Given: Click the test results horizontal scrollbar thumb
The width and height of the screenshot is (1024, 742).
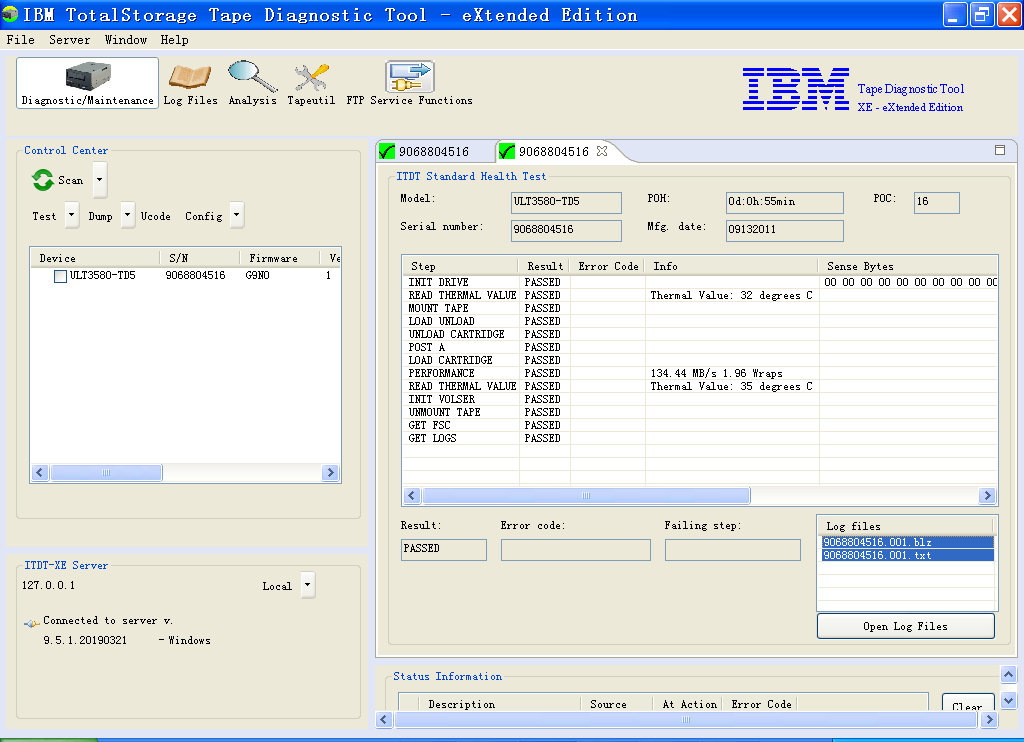Looking at the screenshot, I should [x=586, y=496].
